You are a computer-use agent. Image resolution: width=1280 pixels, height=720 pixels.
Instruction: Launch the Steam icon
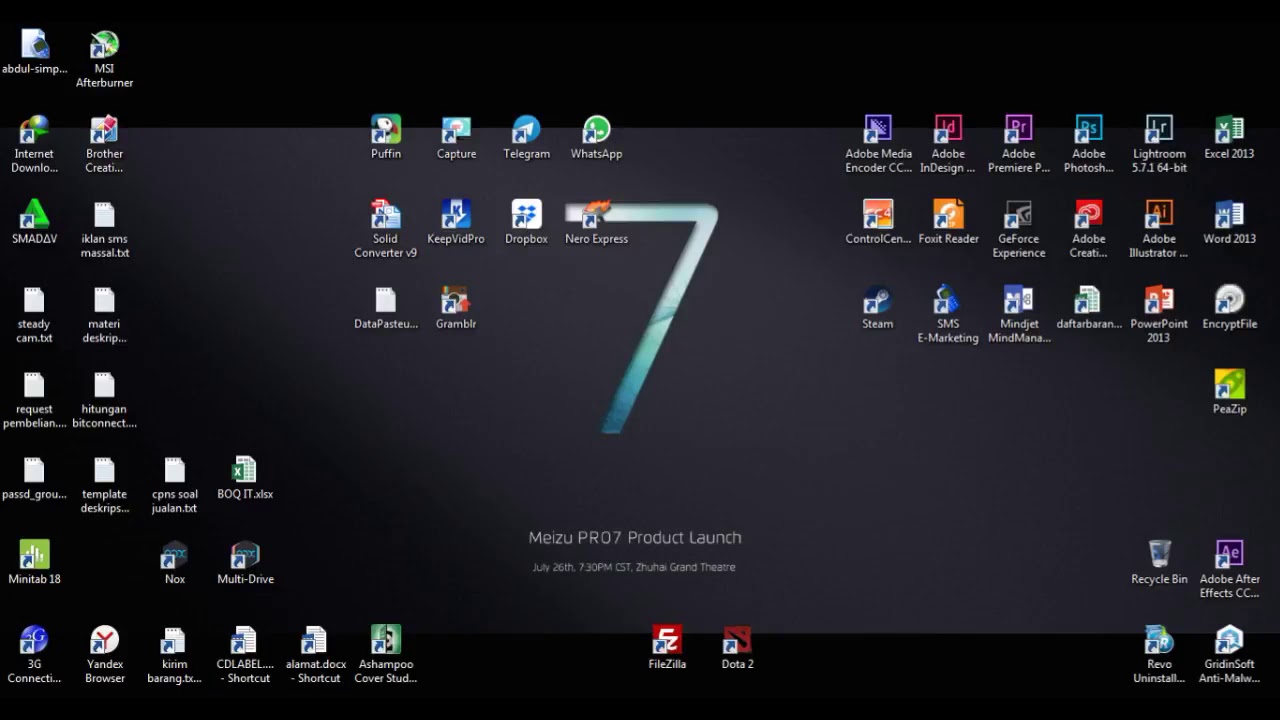coord(878,300)
